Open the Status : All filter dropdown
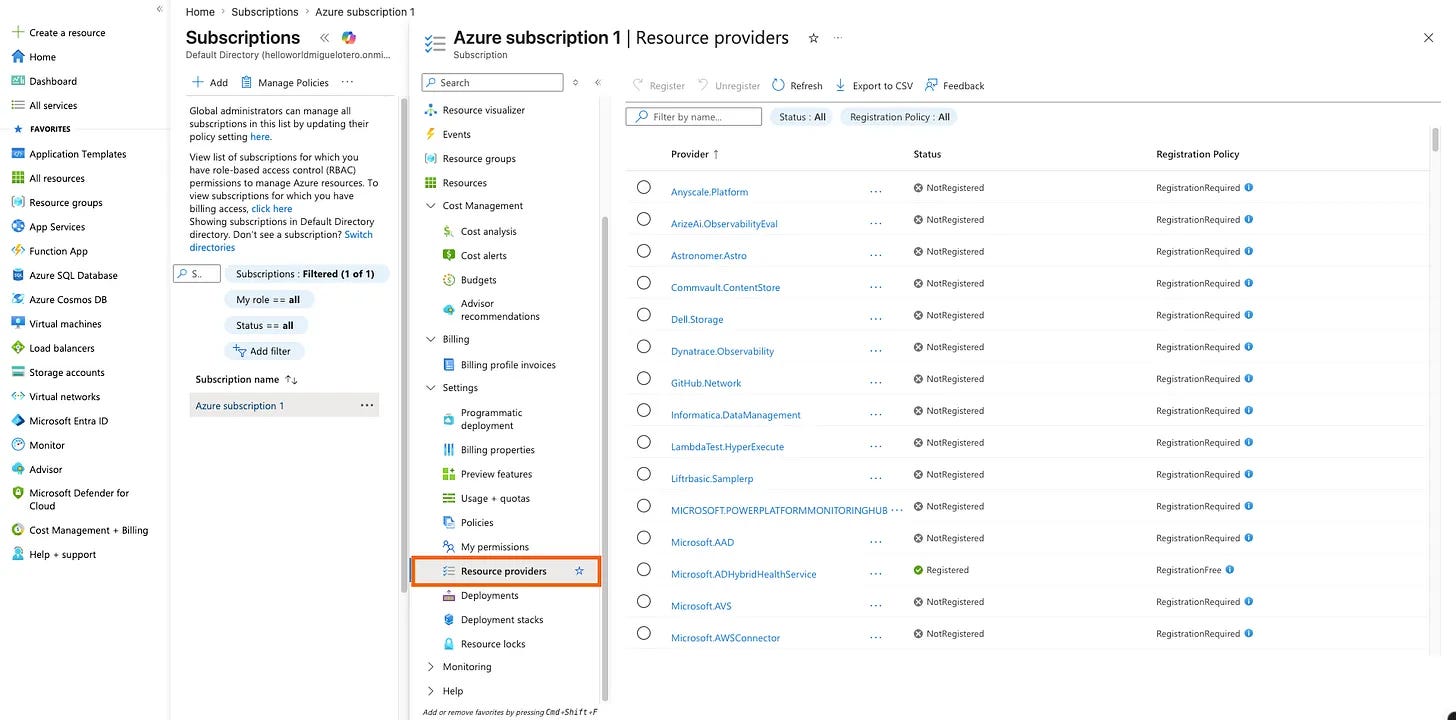 point(802,117)
